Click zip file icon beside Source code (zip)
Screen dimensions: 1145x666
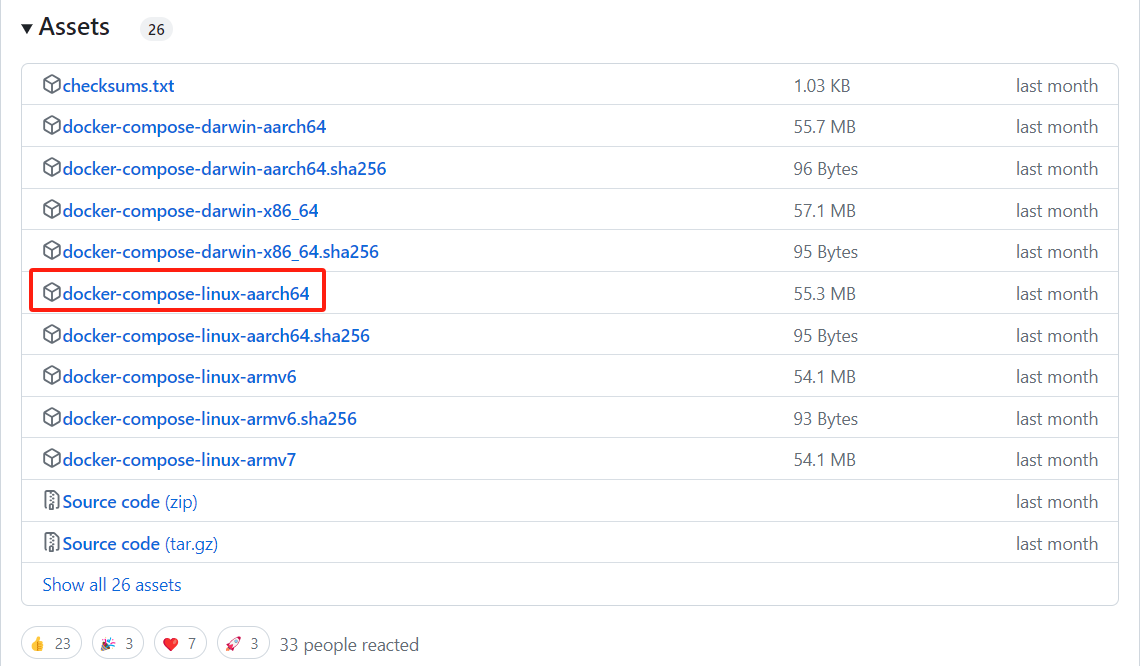tap(51, 501)
